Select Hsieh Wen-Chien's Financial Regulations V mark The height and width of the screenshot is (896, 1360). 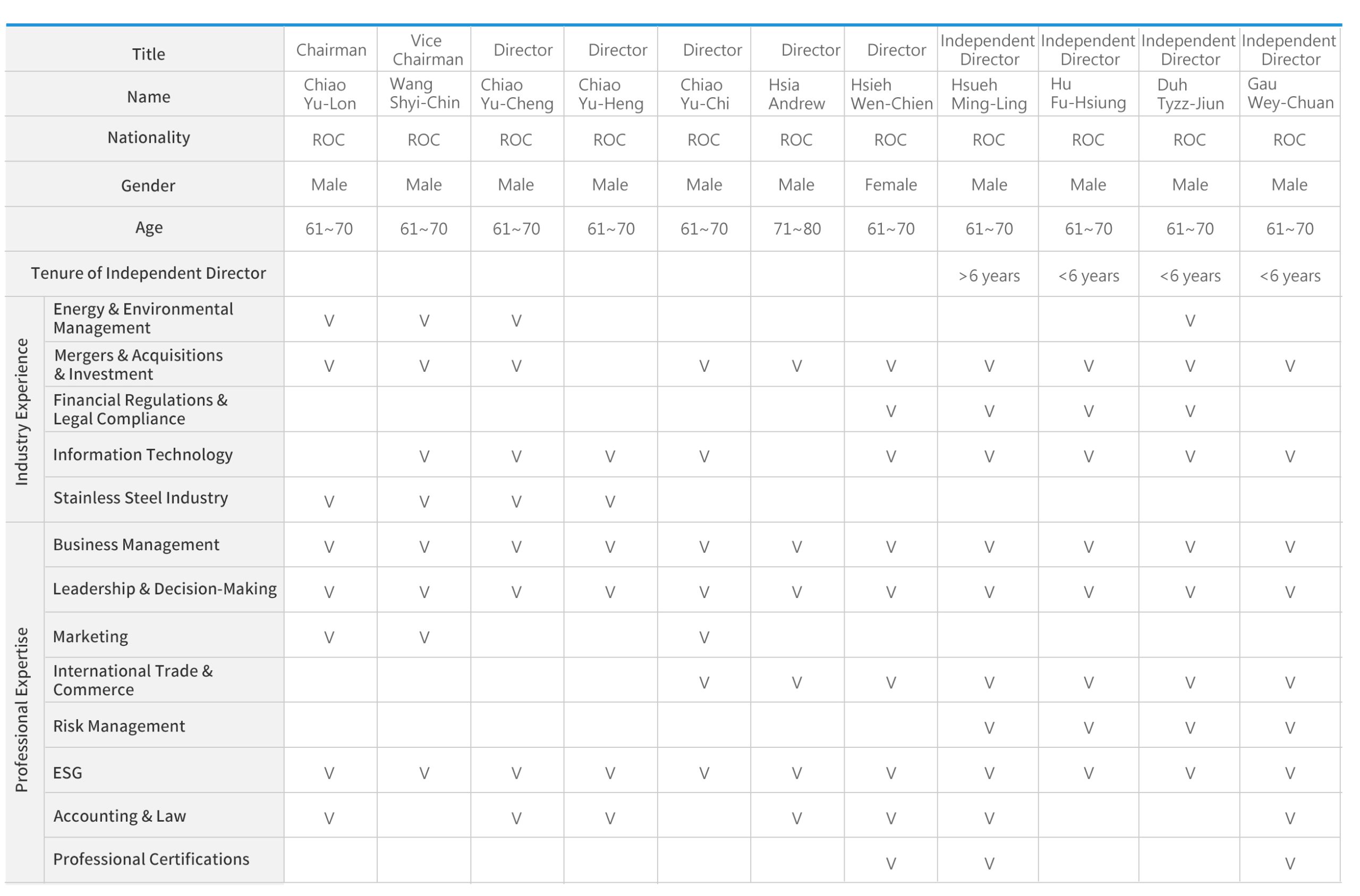tap(891, 412)
